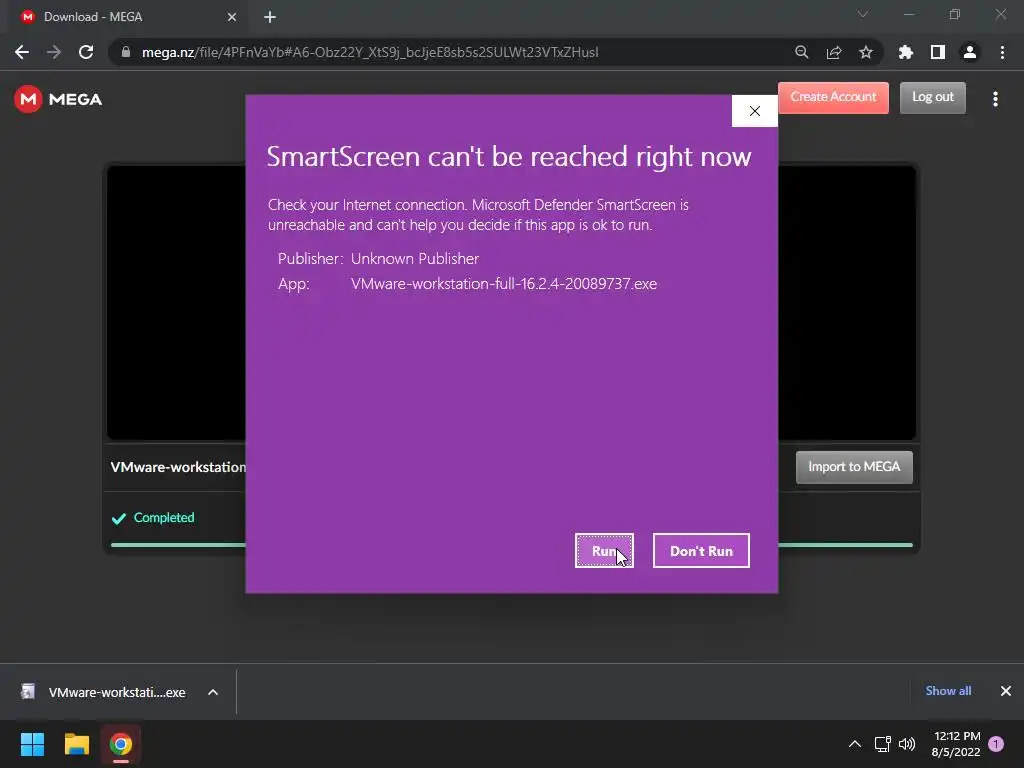
Task: Close the Download - MEGA tab
Action: point(232,17)
